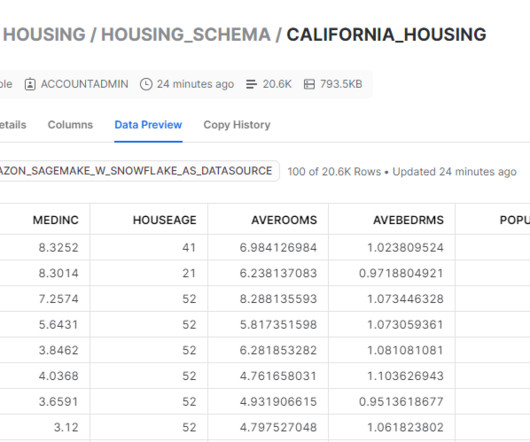Screen dimensions: 530x442
Task: Select AVEBEDRMS cell 1.023809524
Action: 392,247
